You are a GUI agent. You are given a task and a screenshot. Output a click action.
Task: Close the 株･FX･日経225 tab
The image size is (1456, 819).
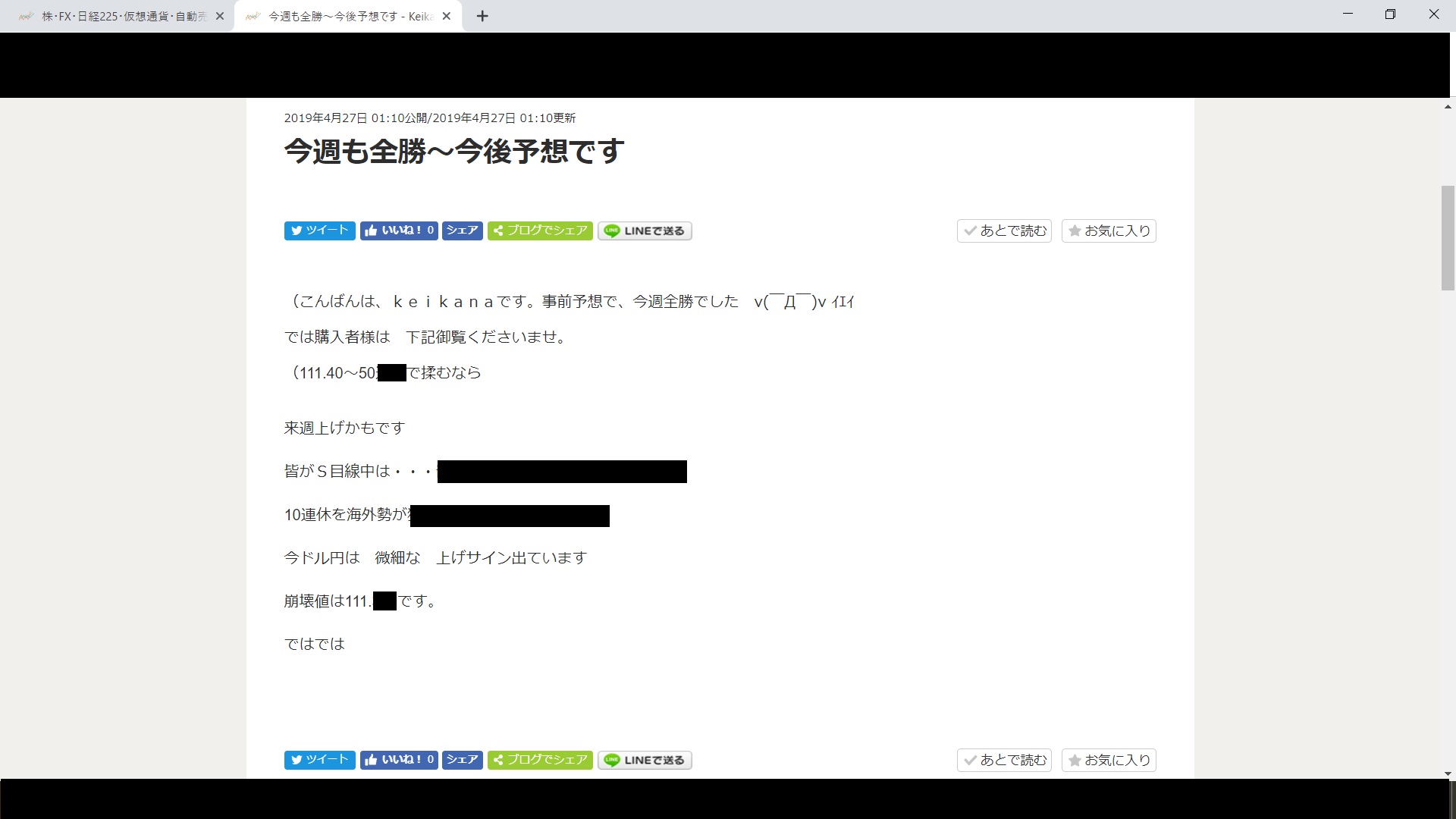(x=220, y=16)
